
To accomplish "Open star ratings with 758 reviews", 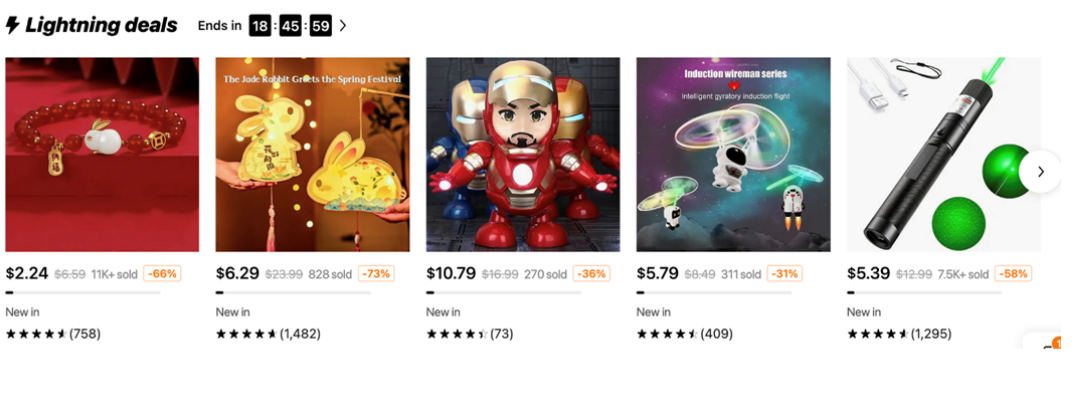I will [x=53, y=334].
